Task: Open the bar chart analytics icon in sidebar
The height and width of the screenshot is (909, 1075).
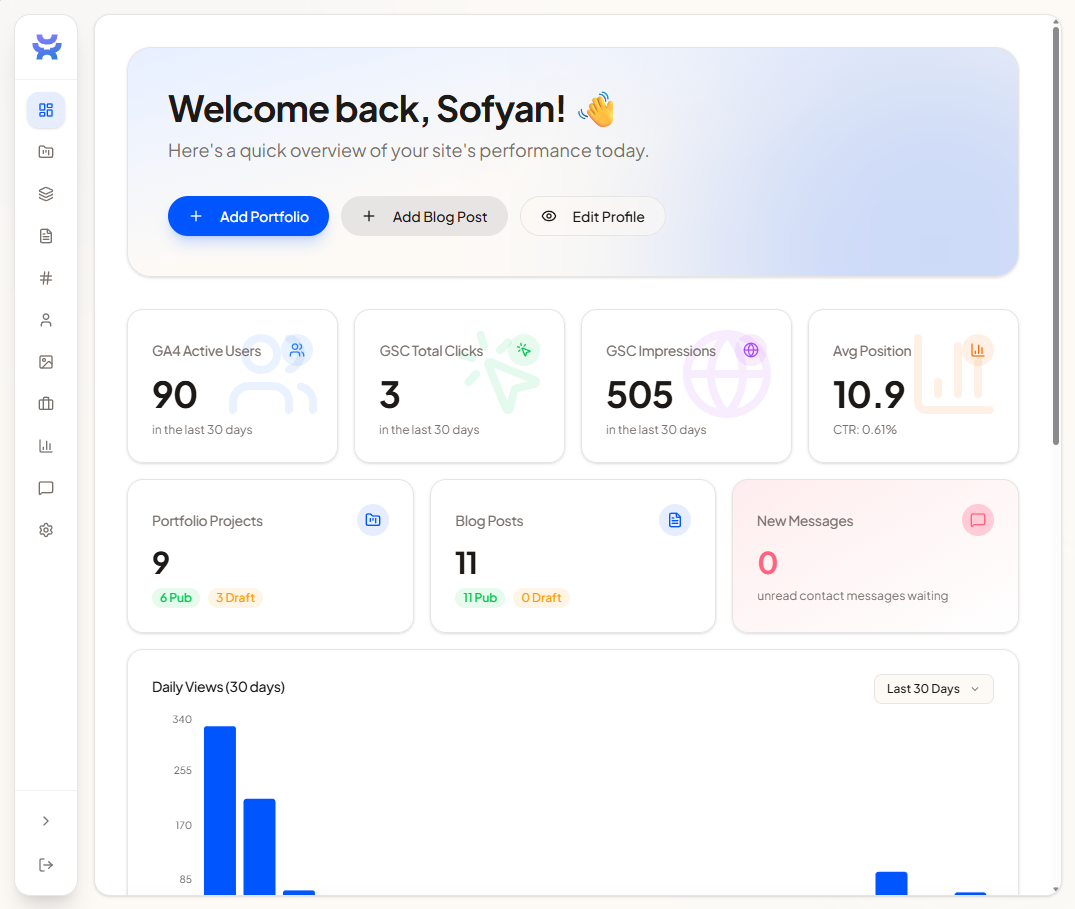Action: pos(46,446)
